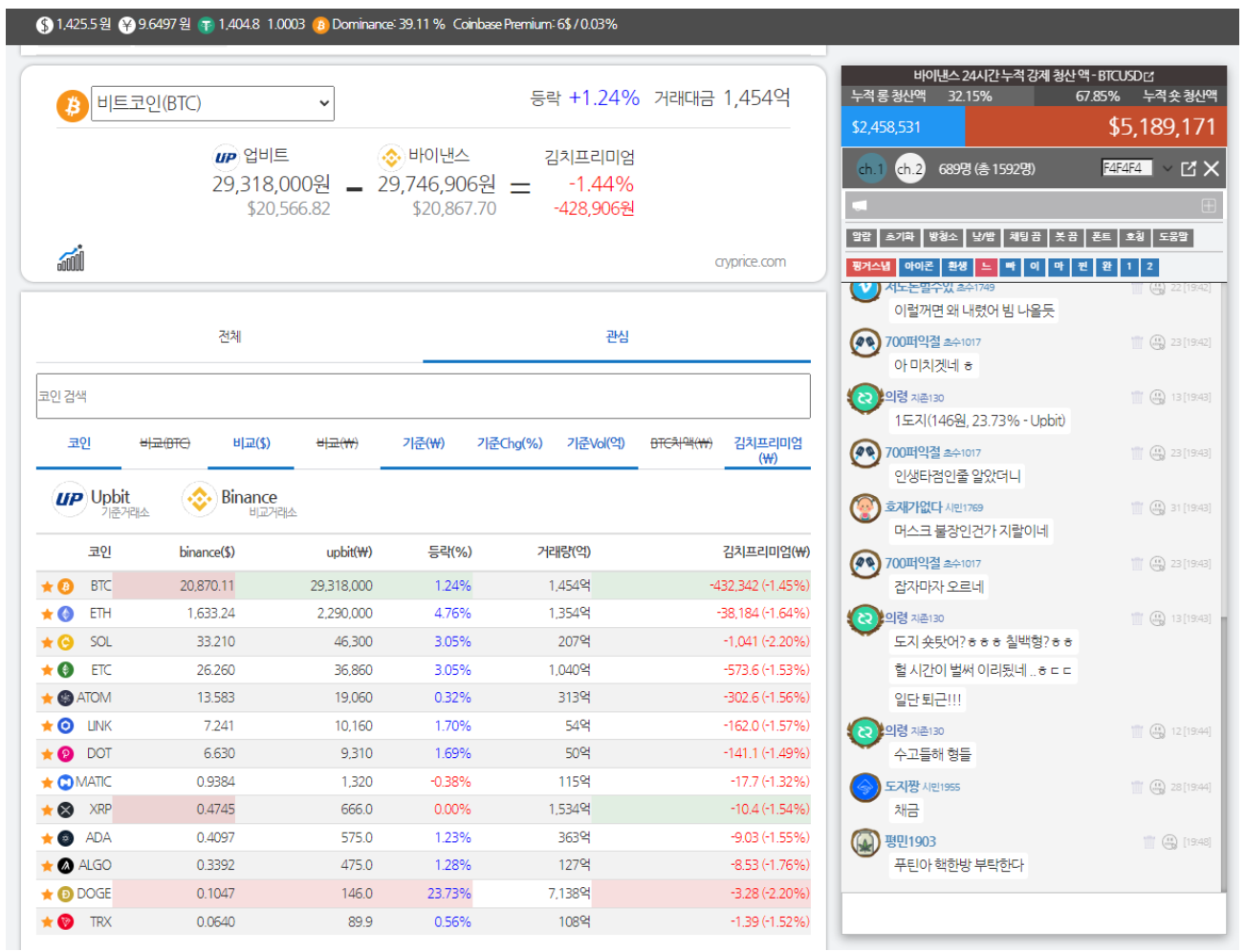1245x952 pixels.
Task: Open the chart icon below Upbit price
Action: point(71,257)
